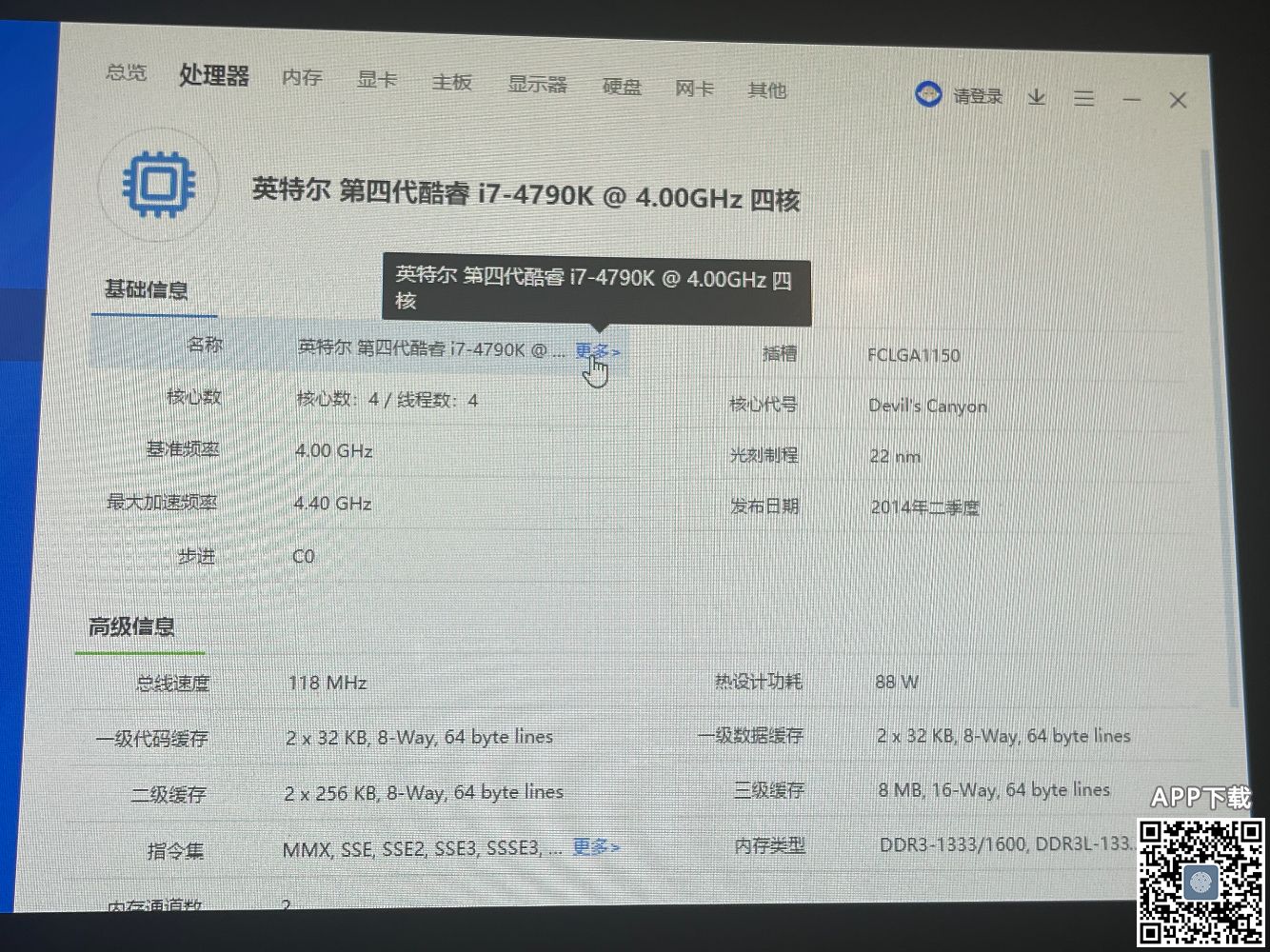Click the 4.40 GHz turbo frequency value
Screen dimensions: 1270x952
(332, 503)
